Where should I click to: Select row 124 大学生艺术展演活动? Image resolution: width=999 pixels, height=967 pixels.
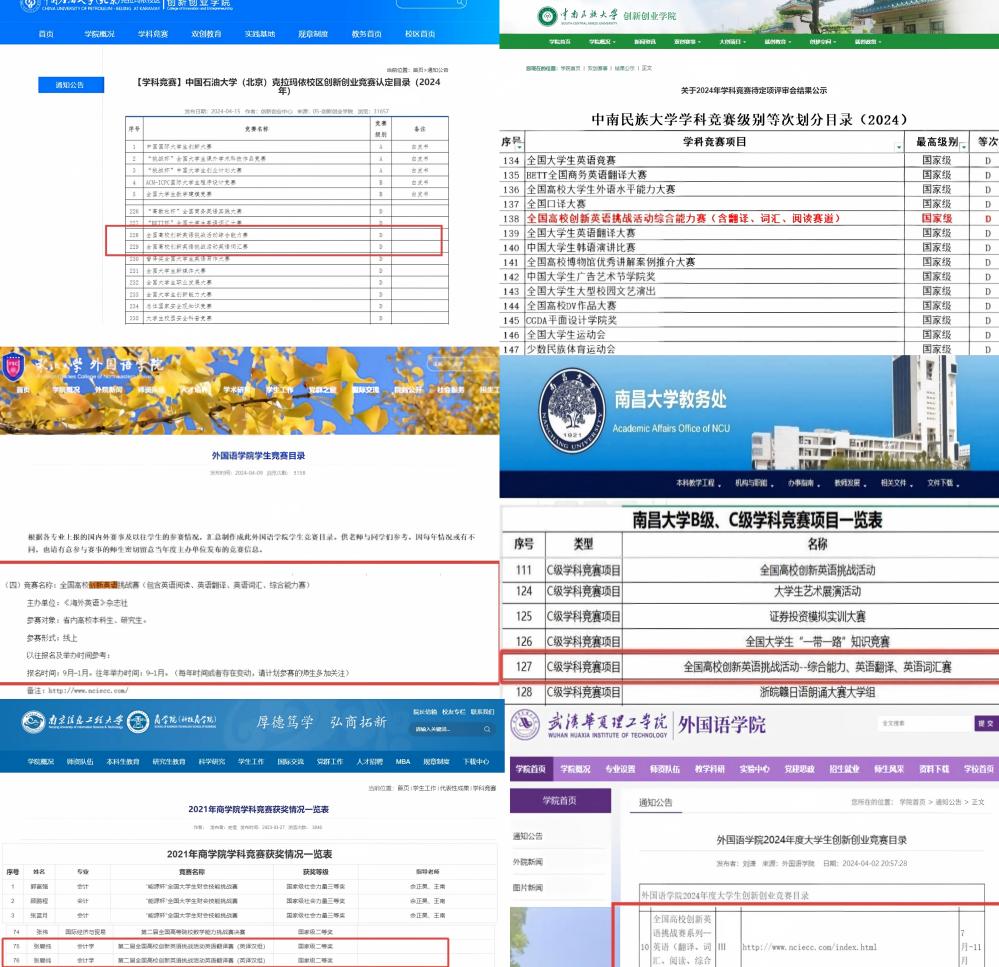pyautogui.click(x=750, y=591)
